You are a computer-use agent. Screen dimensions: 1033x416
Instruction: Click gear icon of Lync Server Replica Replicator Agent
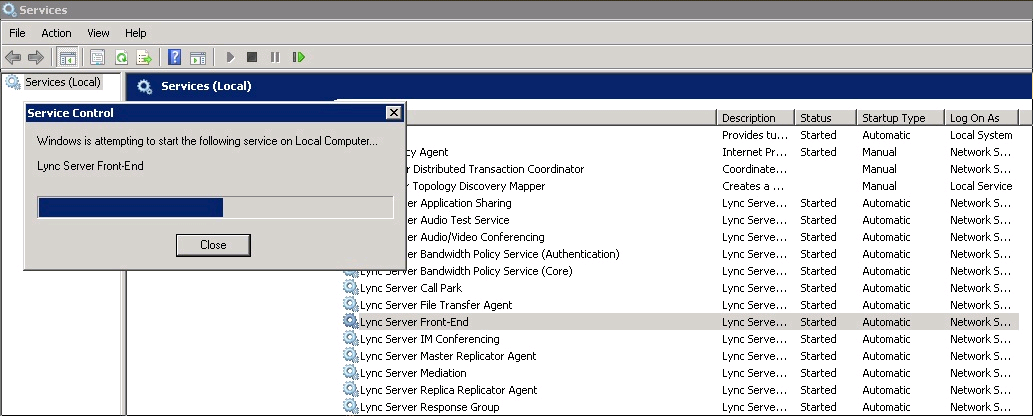point(350,390)
